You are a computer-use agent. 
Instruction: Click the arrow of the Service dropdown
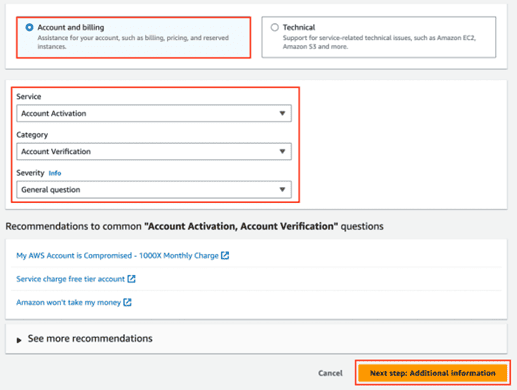pyautogui.click(x=282, y=113)
